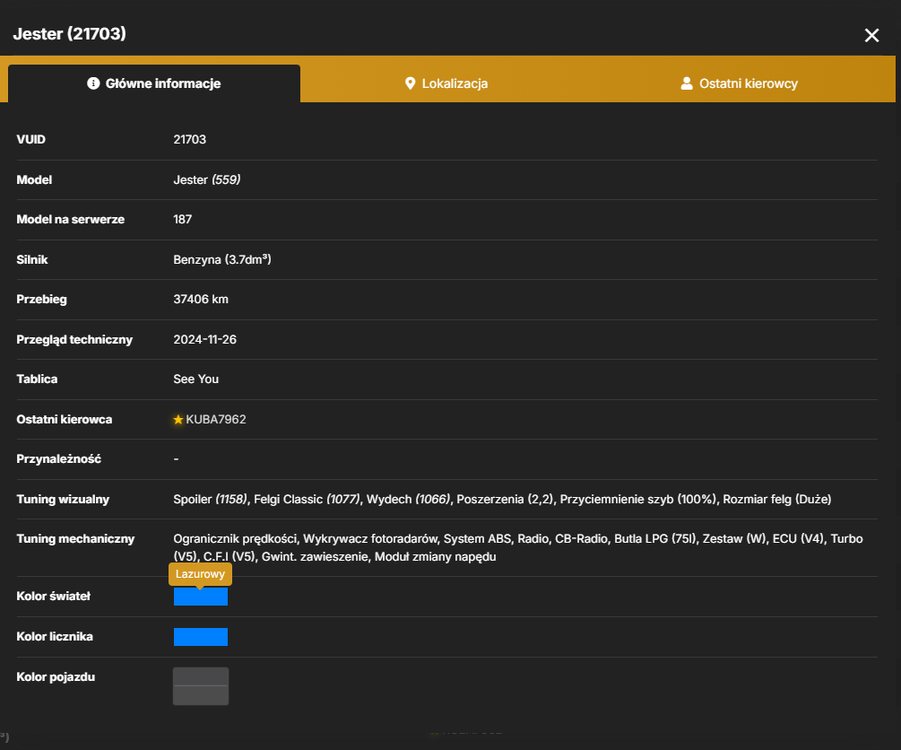Open the KUBA7962 driver profile link
Image resolution: width=901 pixels, height=750 pixels.
pos(215,420)
